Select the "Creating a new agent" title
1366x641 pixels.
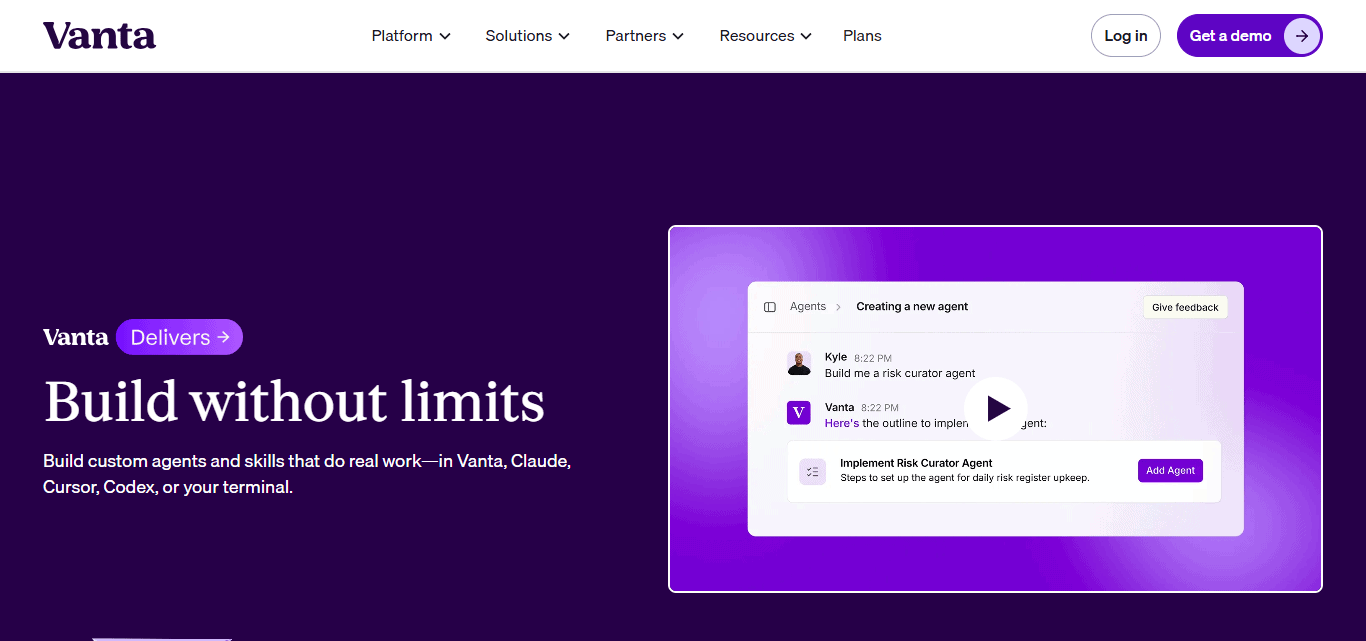point(912,307)
